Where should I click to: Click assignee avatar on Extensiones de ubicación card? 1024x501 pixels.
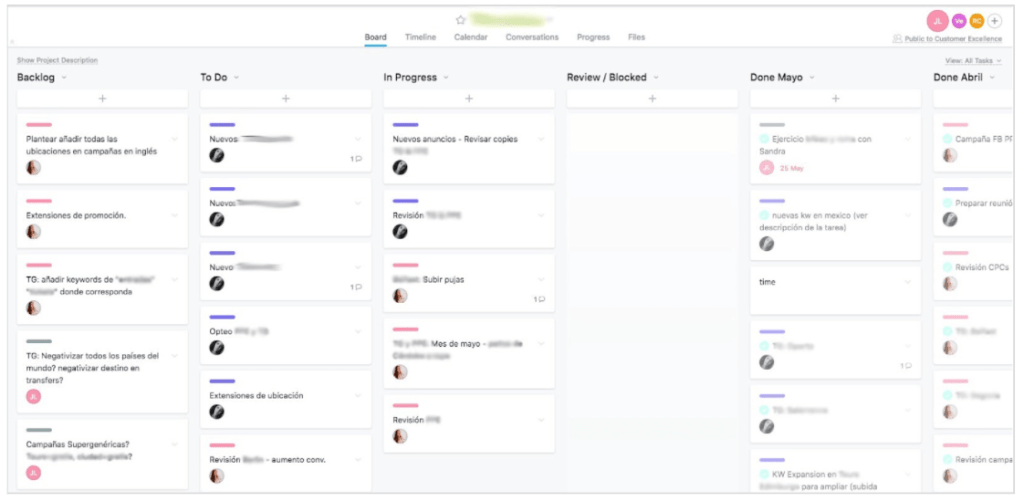click(217, 412)
